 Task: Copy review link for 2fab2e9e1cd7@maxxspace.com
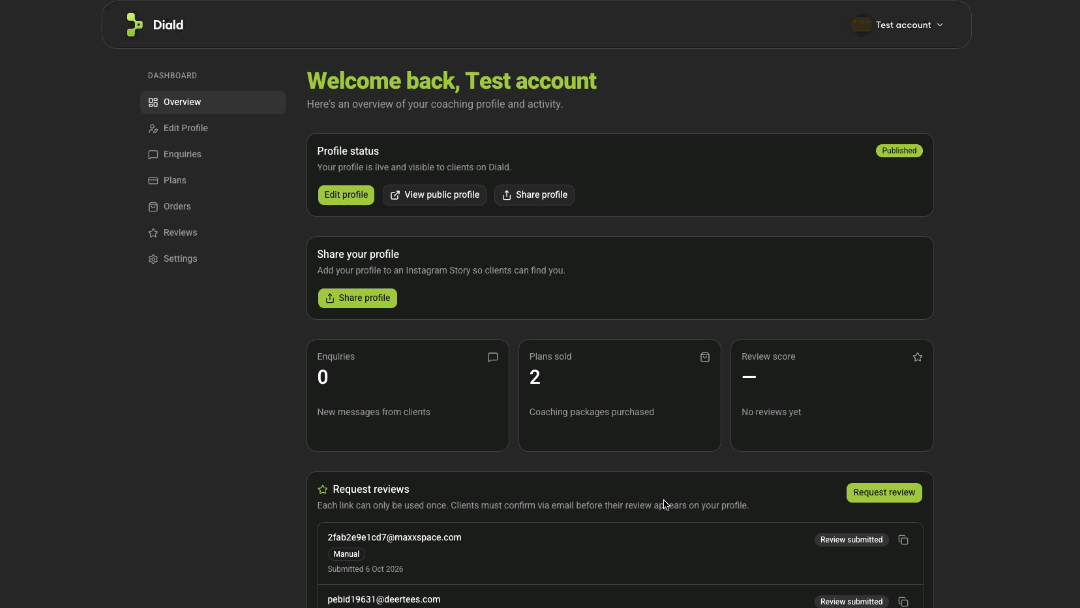903,540
